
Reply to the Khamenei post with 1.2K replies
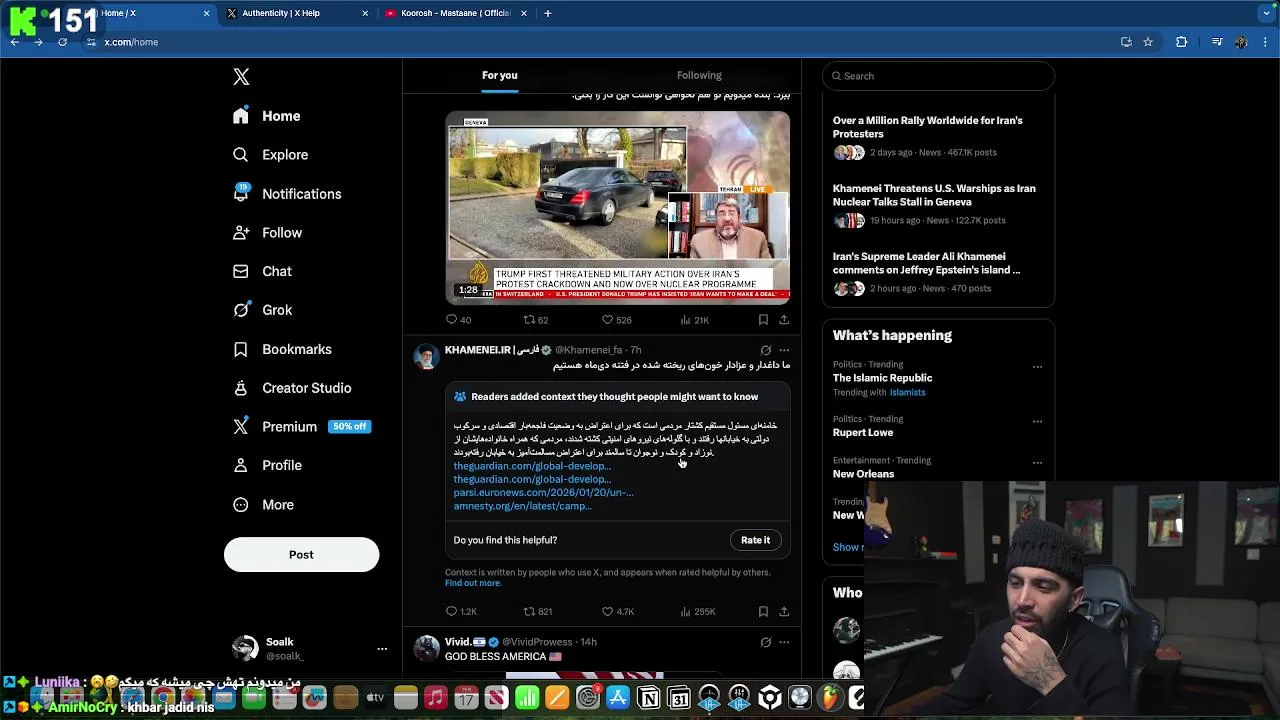click(x=461, y=611)
